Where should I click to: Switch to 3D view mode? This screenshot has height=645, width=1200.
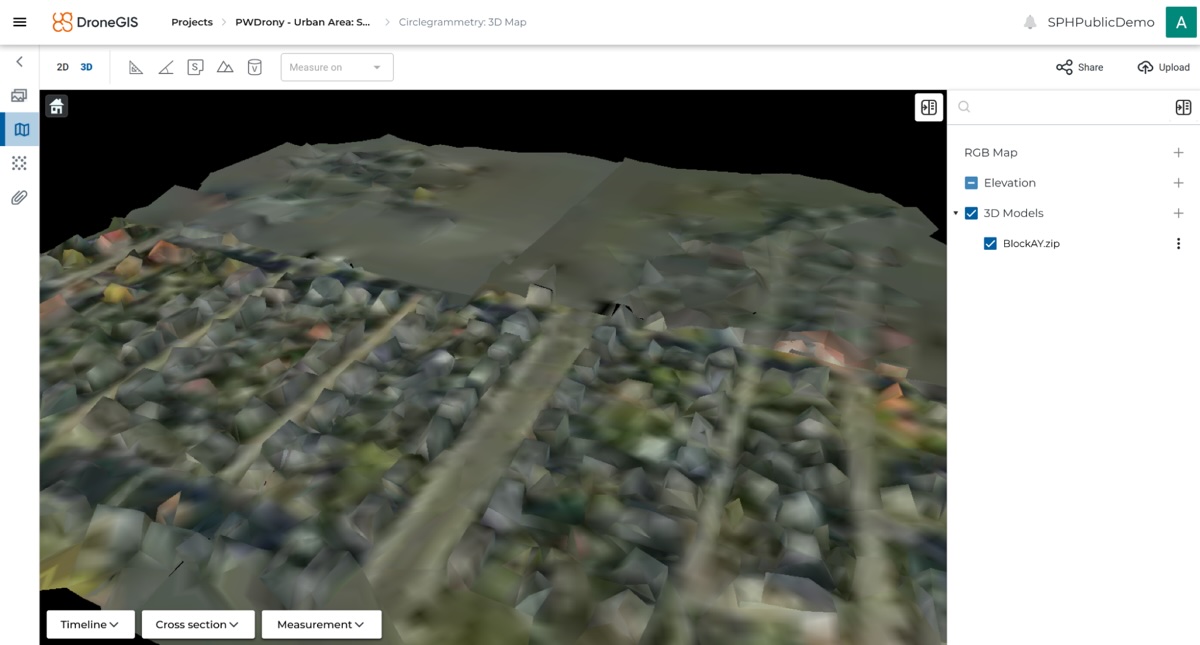(x=86, y=67)
